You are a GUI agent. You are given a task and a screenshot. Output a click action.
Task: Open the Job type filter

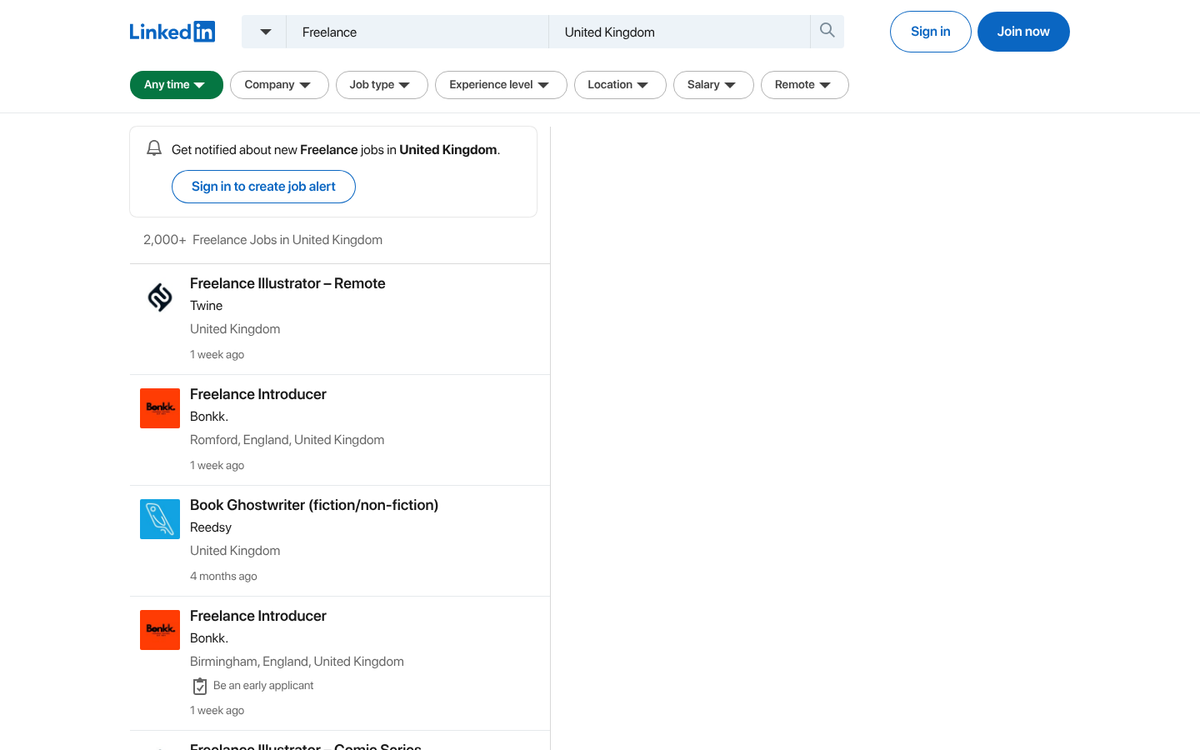coord(381,85)
